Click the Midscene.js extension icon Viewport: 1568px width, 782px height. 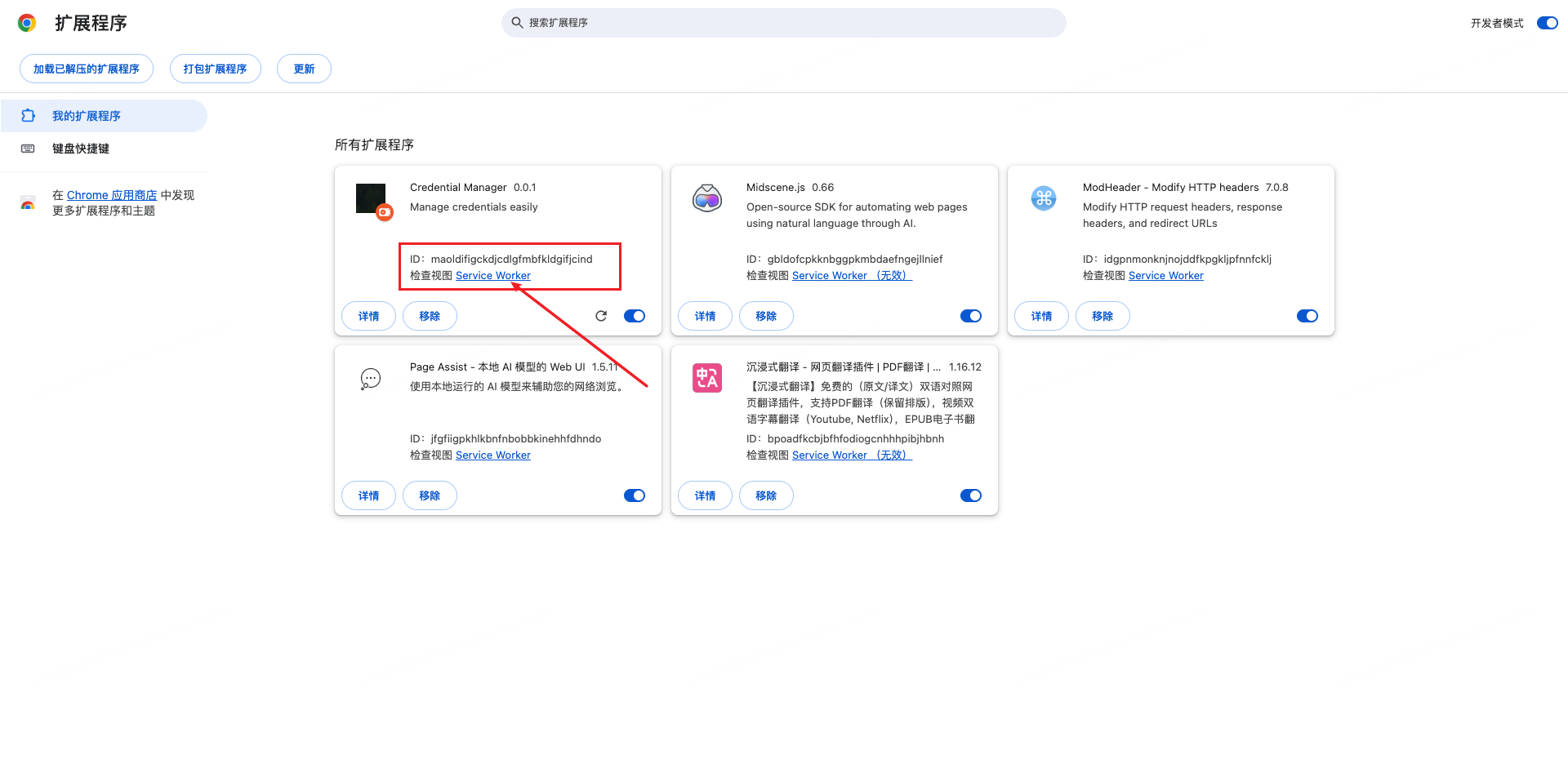point(707,198)
